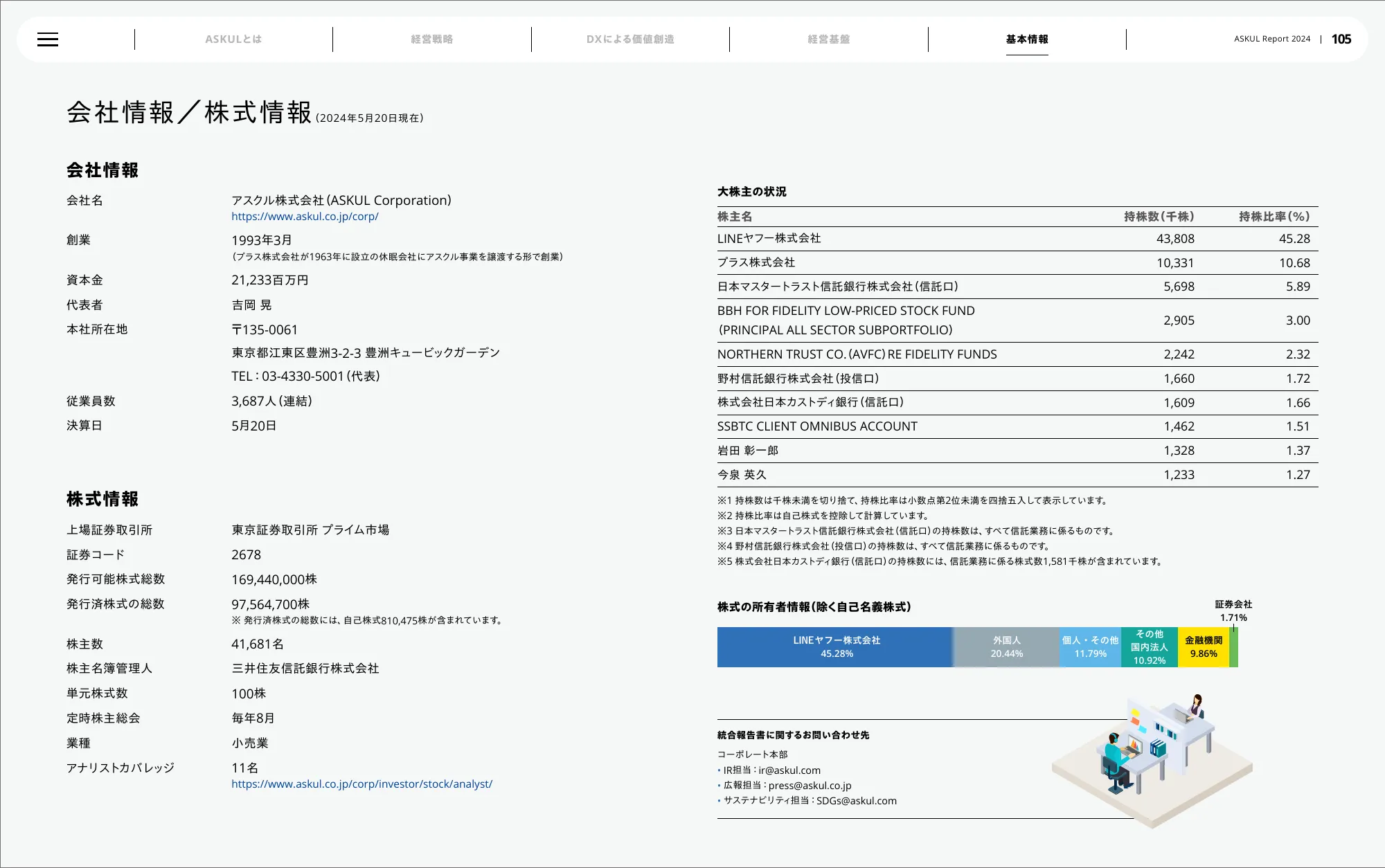
Task: Open the 経営戦略 tab
Action: 431,39
